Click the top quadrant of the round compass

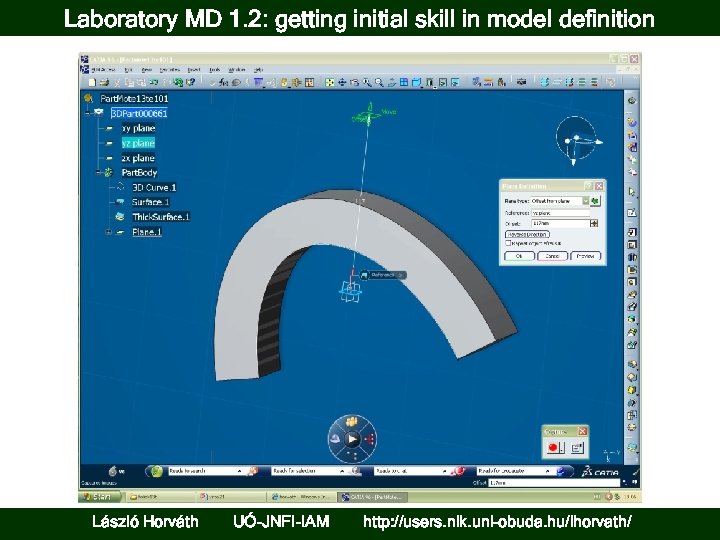(352, 422)
